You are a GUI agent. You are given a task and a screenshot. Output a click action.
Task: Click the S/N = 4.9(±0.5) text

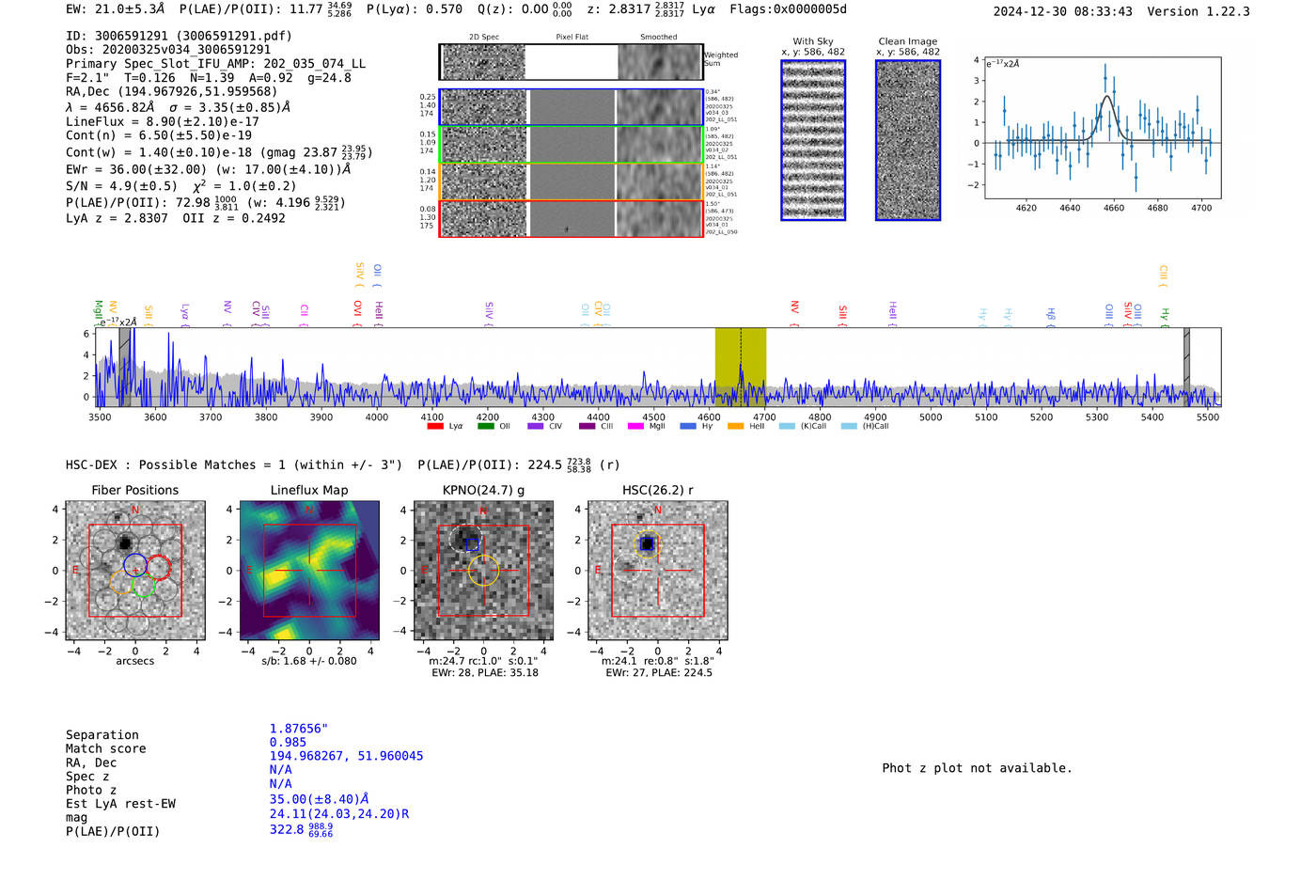click(121, 186)
